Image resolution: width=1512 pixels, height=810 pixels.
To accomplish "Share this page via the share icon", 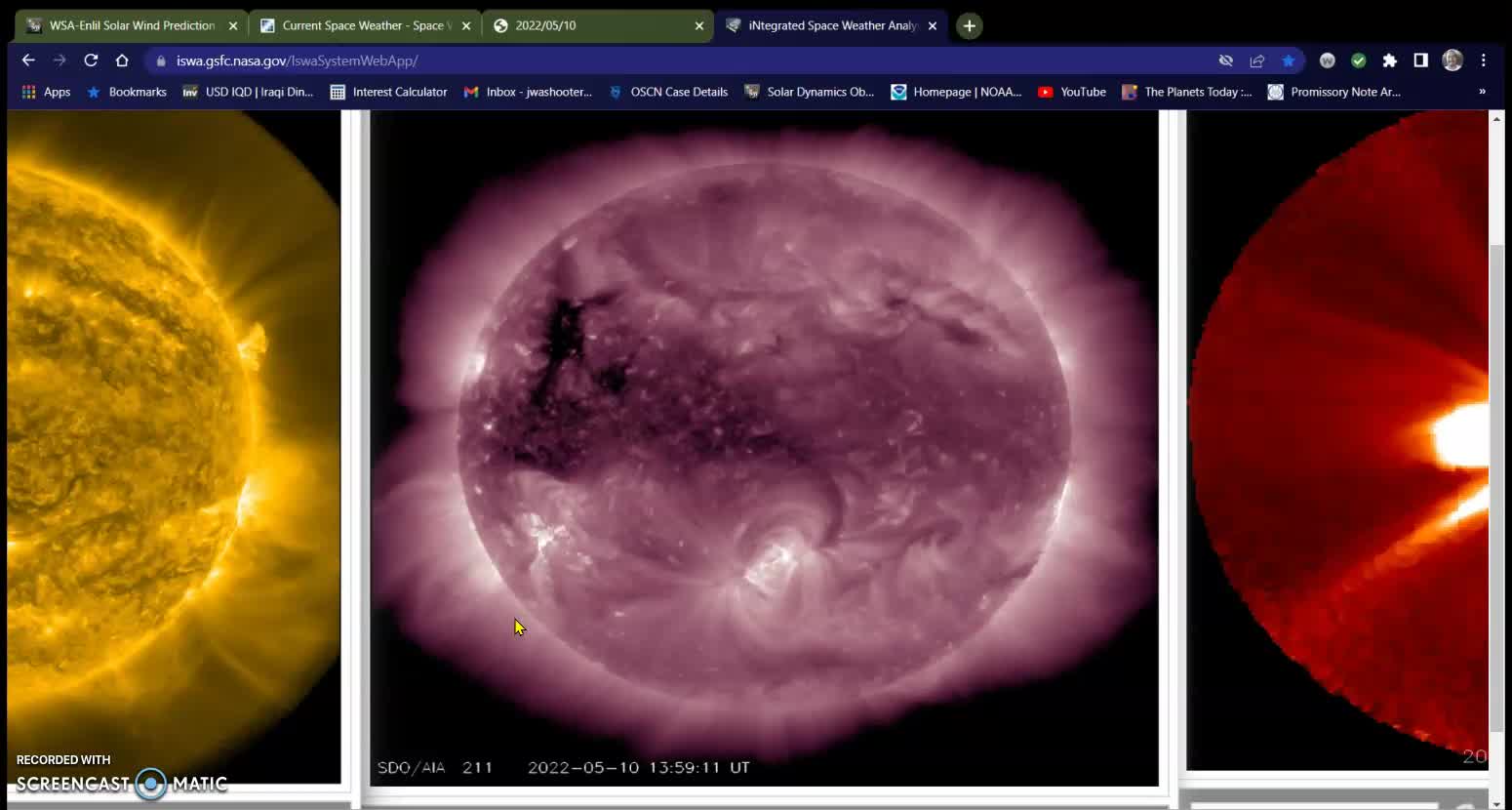I will point(1256,61).
